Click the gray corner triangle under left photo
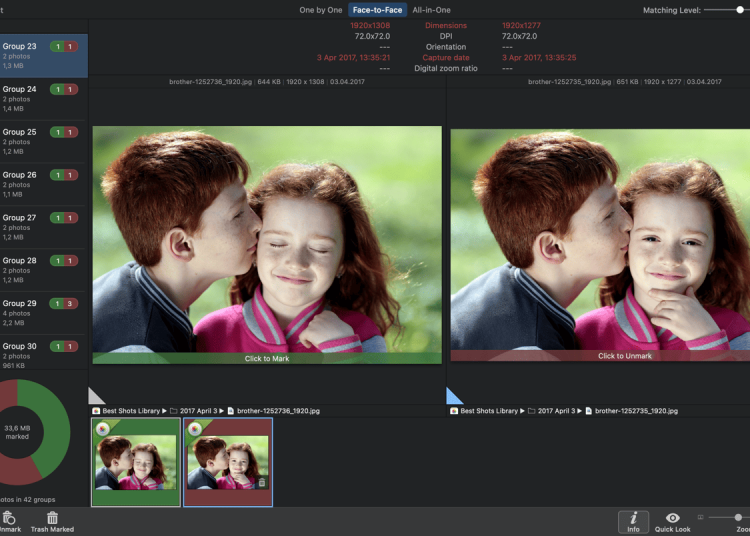The height and width of the screenshot is (536, 750). (95, 397)
